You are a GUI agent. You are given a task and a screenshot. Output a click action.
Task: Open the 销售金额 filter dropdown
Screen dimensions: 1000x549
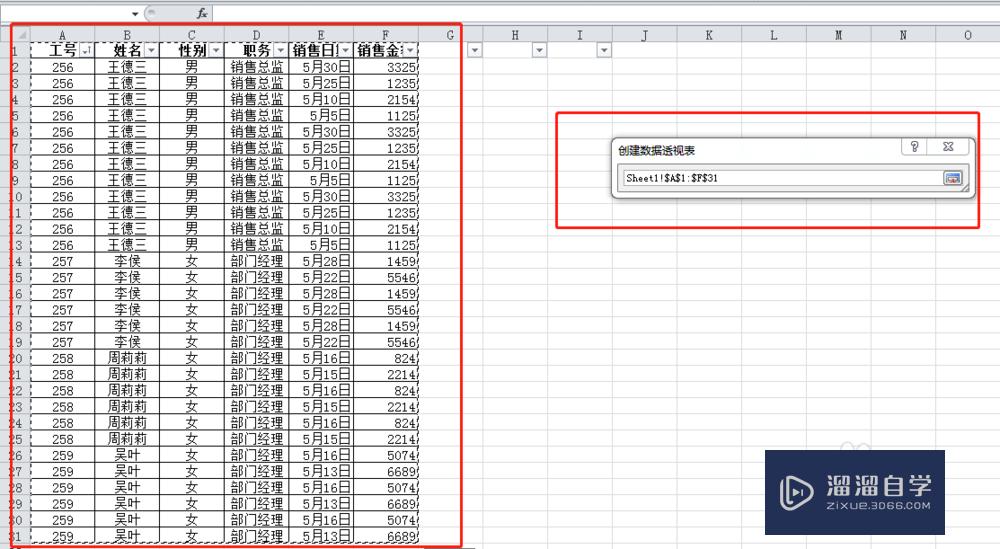[410, 50]
